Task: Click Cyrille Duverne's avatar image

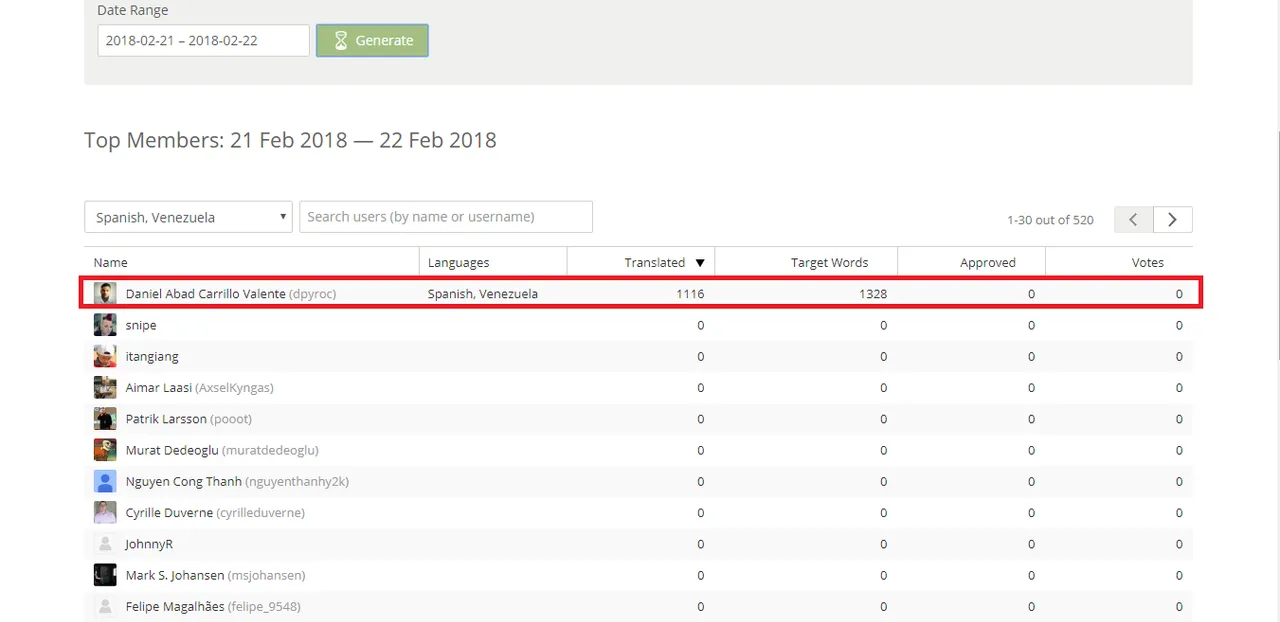Action: point(105,512)
